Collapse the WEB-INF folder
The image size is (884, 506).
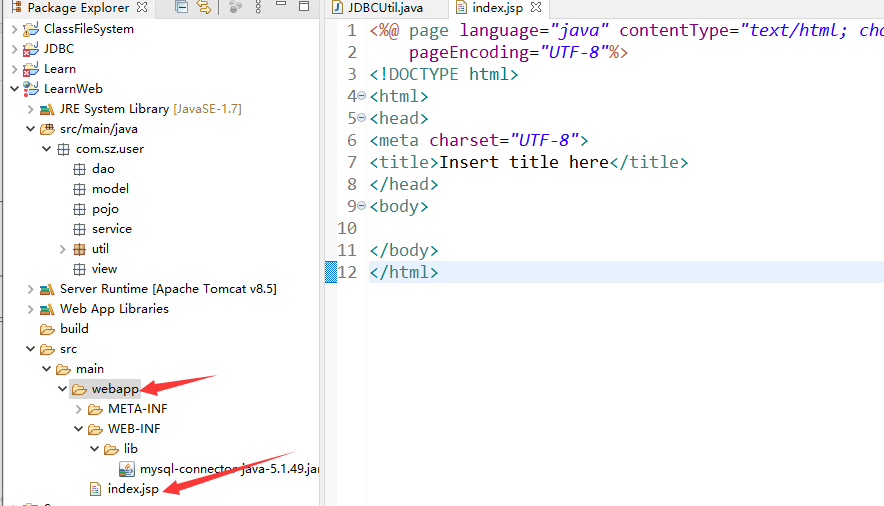(x=78, y=429)
